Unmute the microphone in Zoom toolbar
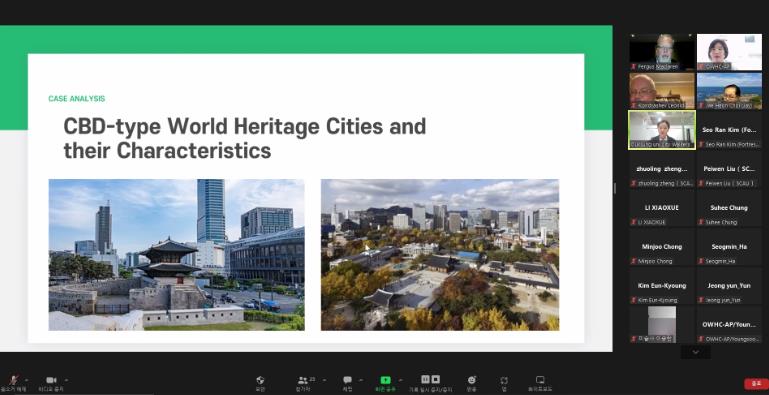Viewport: 769px width, 395px height. [13, 380]
